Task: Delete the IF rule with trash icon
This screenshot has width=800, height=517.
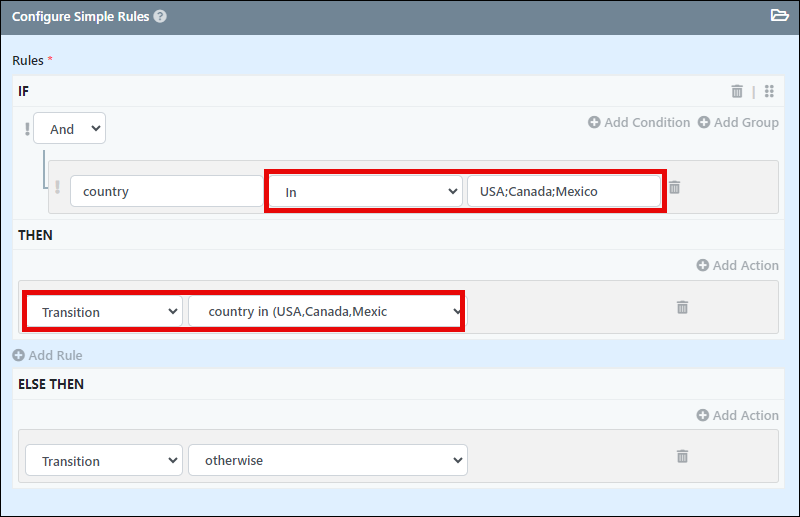Action: click(737, 91)
